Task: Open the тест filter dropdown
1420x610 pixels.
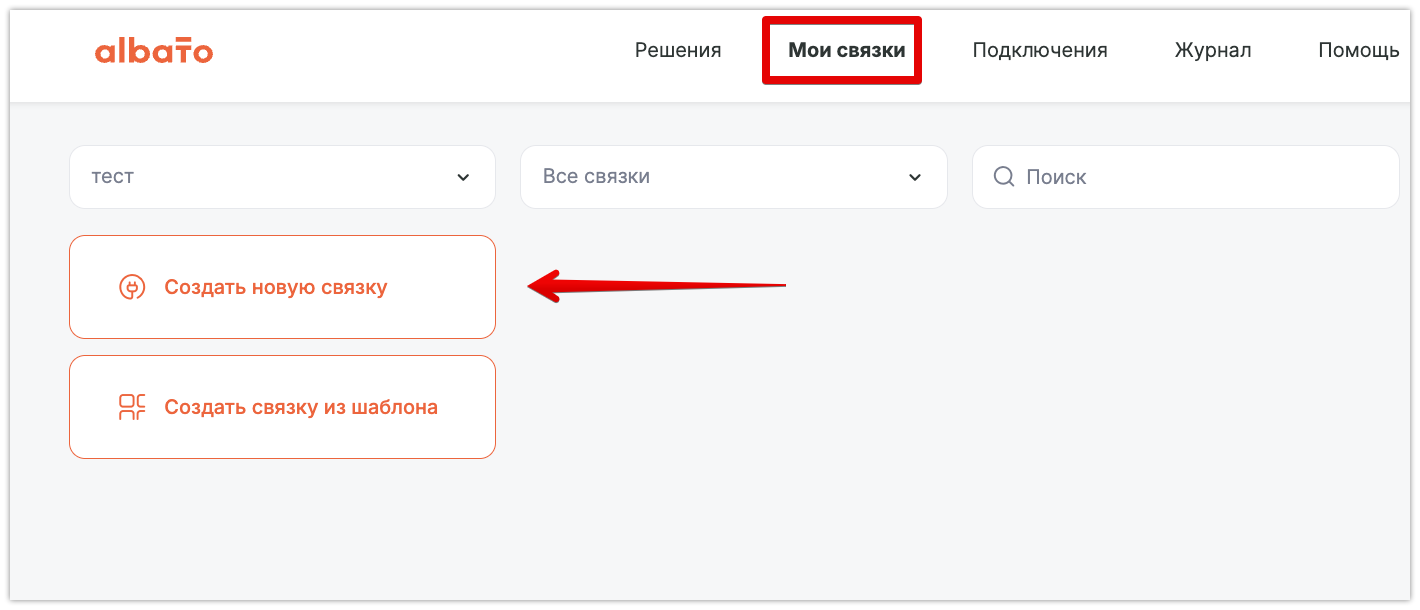Action: point(270,177)
